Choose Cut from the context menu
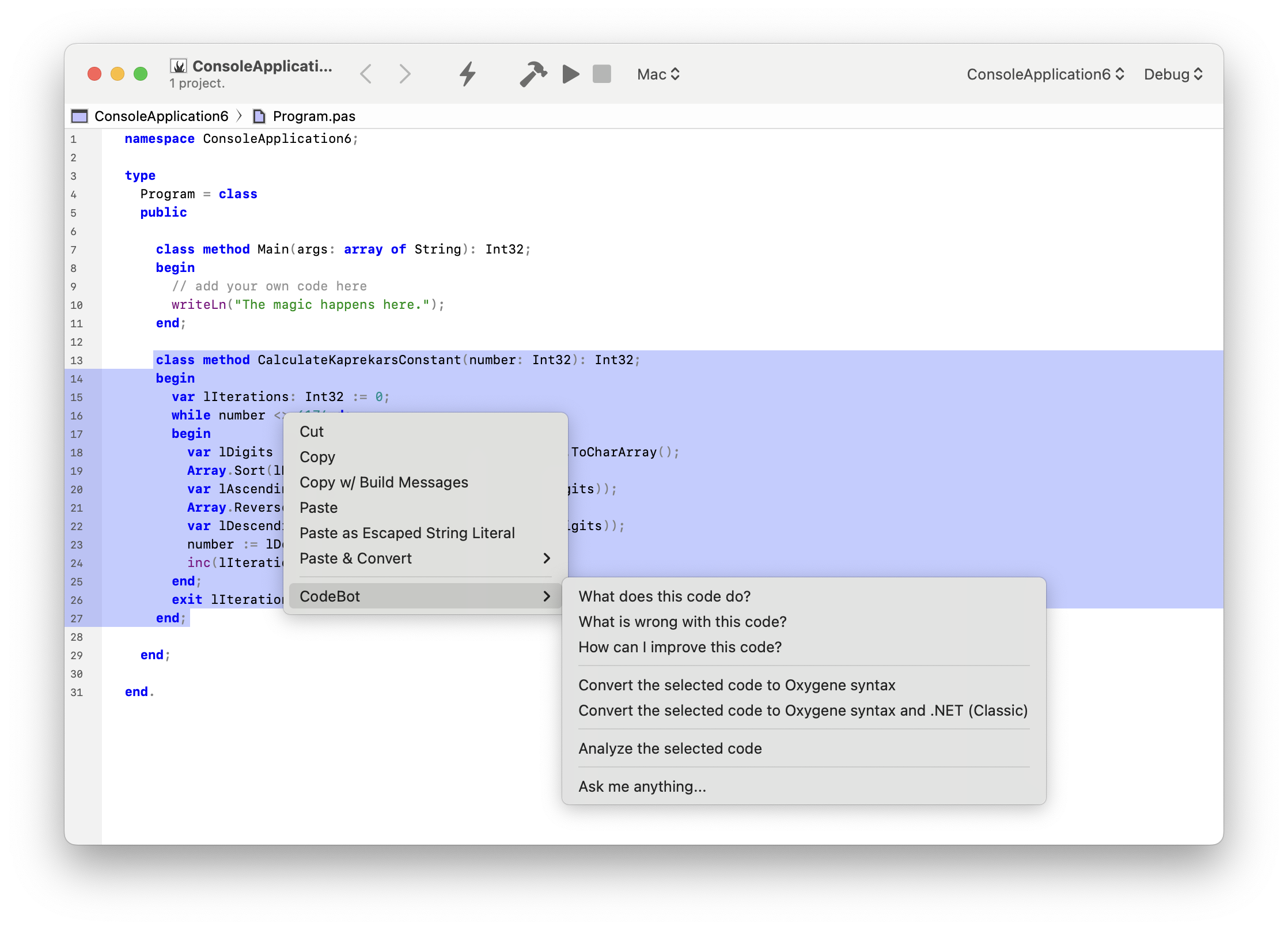The width and height of the screenshot is (1288, 930). click(x=425, y=432)
